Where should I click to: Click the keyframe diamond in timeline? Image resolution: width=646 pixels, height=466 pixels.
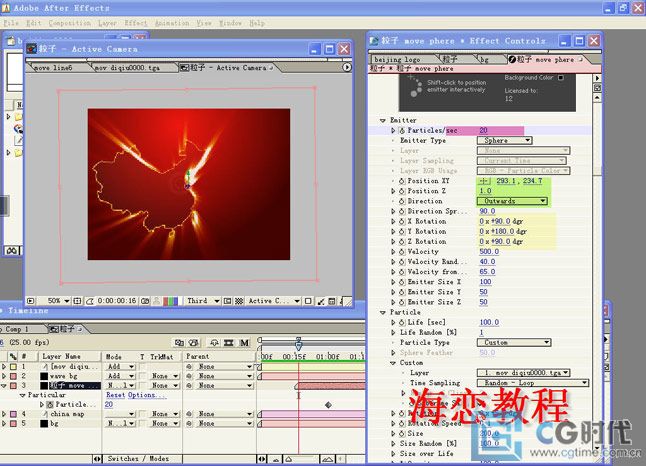[x=328, y=405]
